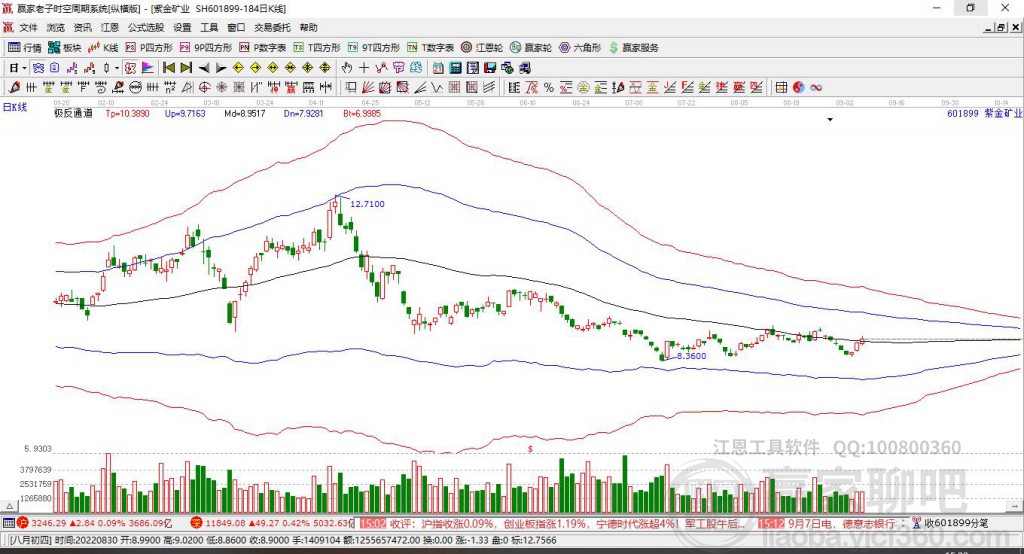Step back with black left arrow
The image size is (1024, 554).
[x=204, y=68]
